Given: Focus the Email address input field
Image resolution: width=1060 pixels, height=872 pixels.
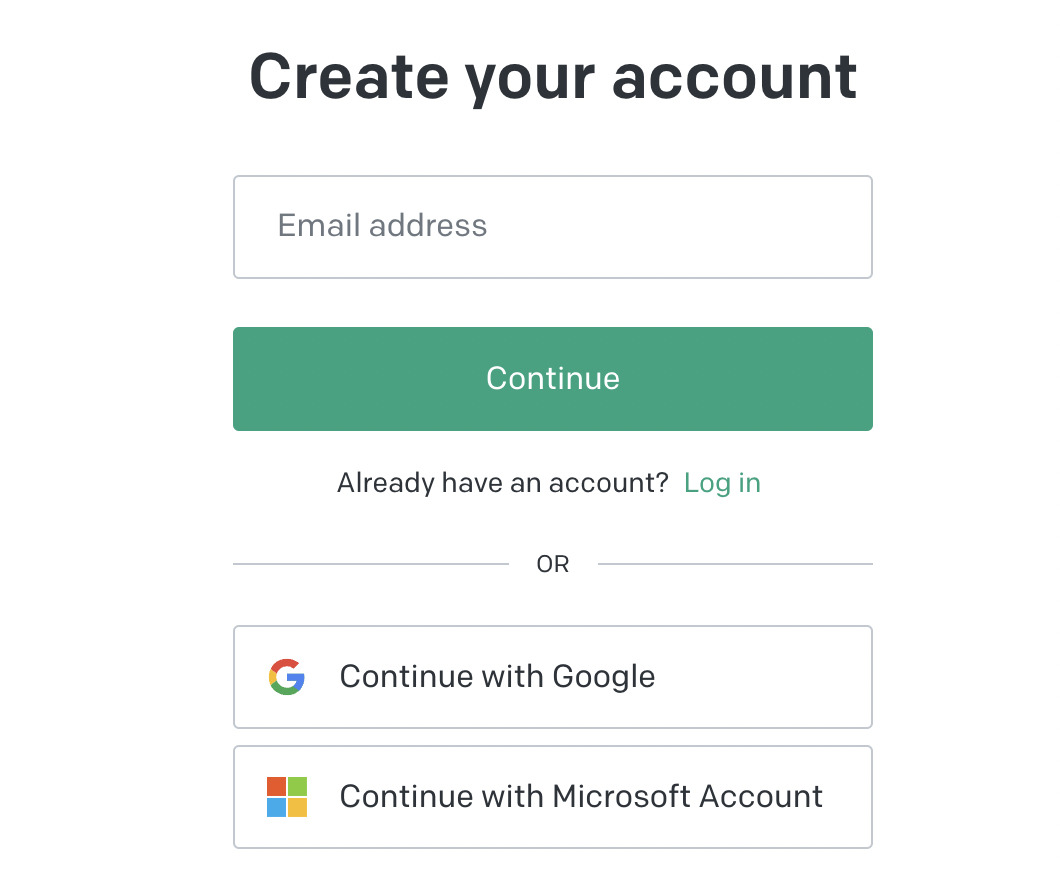Looking at the screenshot, I should point(553,227).
